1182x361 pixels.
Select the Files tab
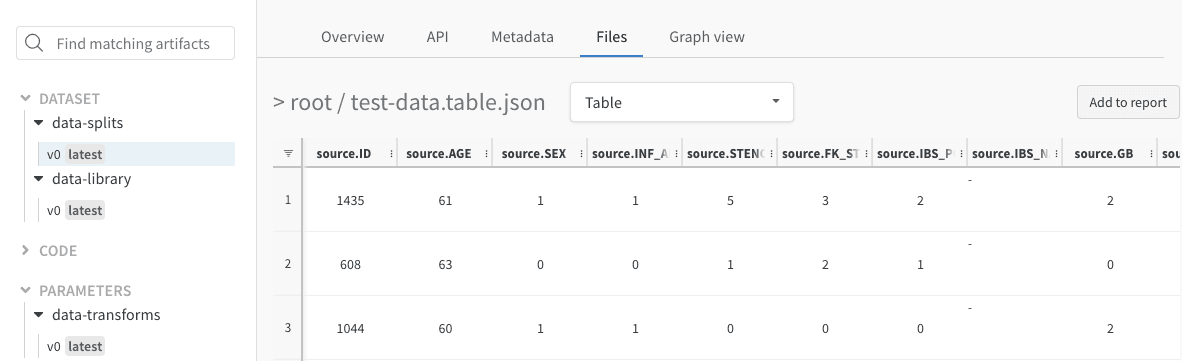[x=611, y=37]
